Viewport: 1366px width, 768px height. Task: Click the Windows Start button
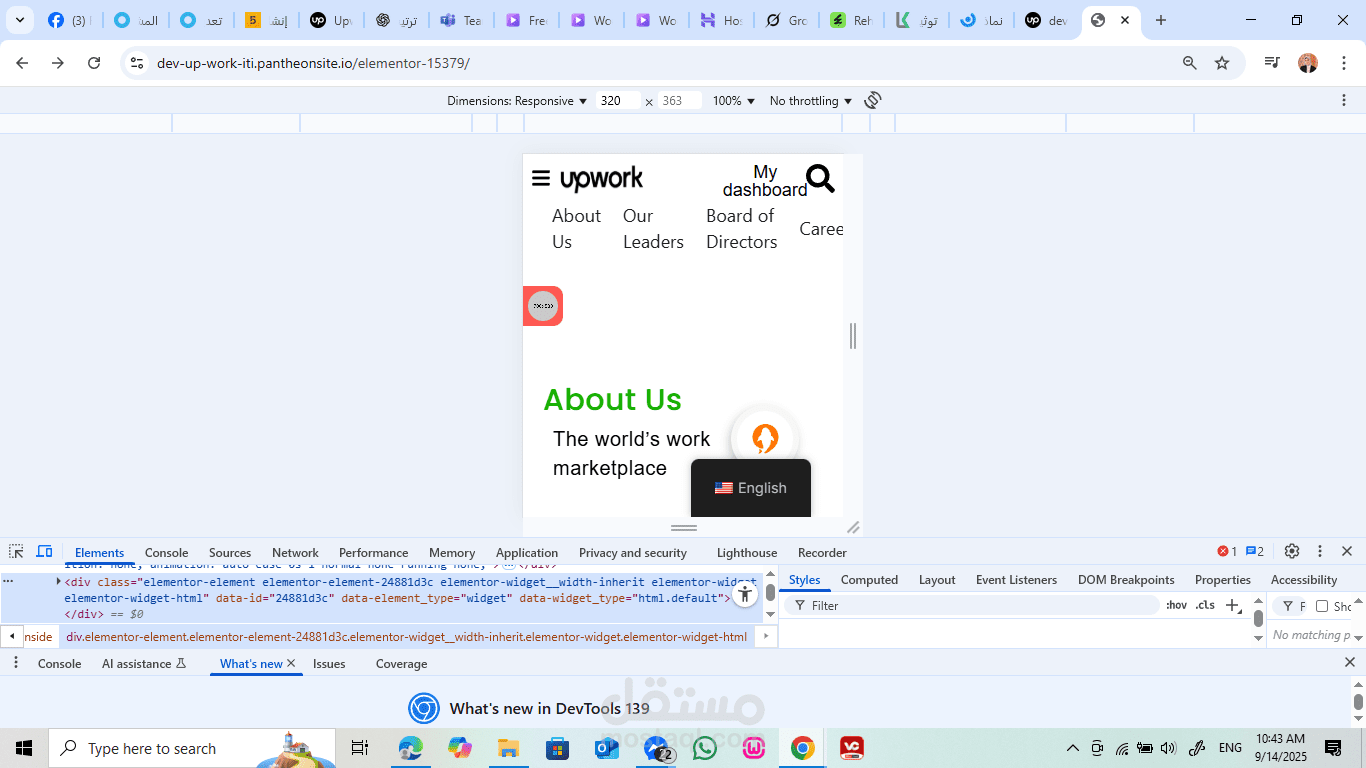(x=24, y=748)
